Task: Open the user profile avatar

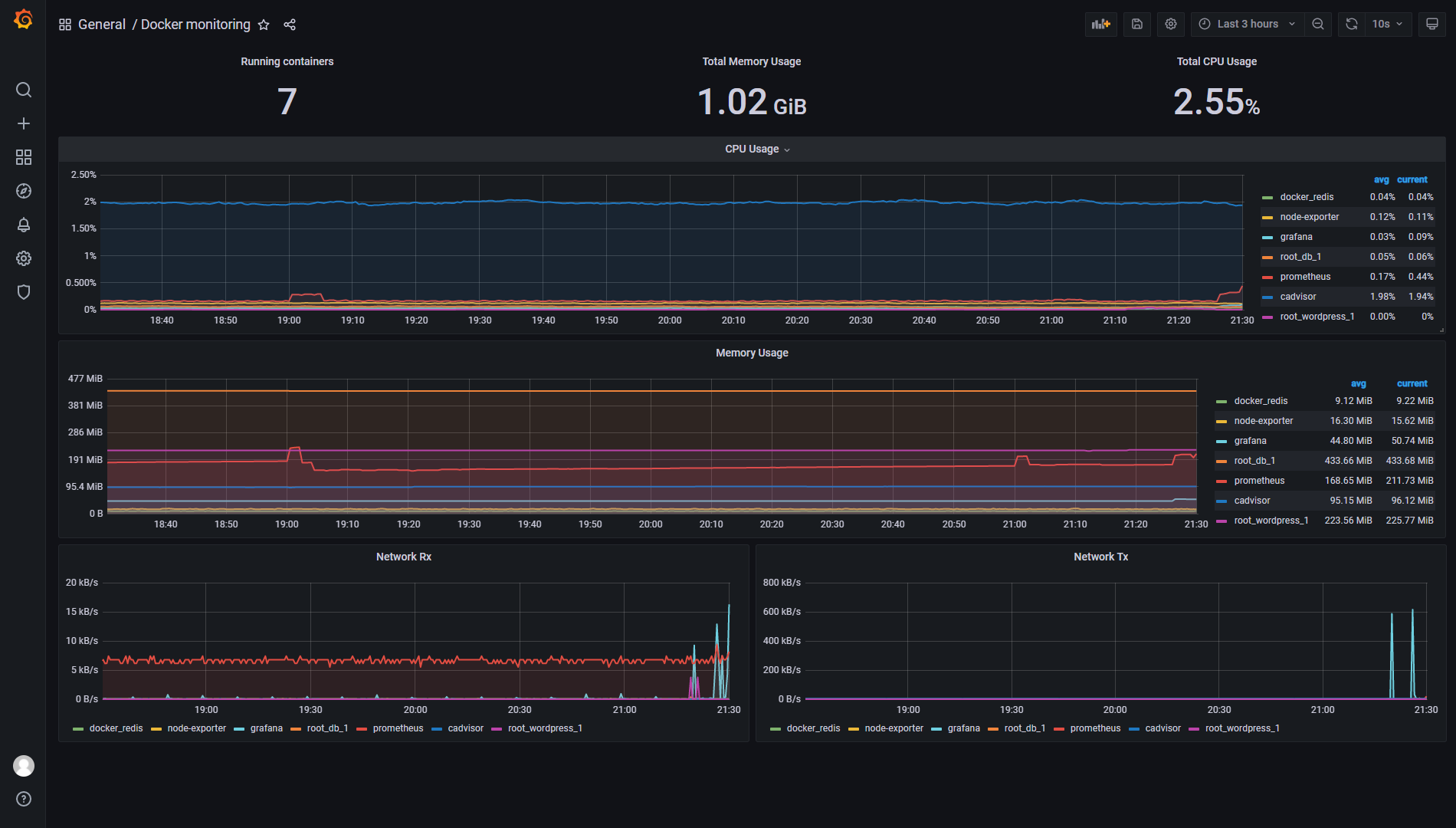Action: (24, 765)
